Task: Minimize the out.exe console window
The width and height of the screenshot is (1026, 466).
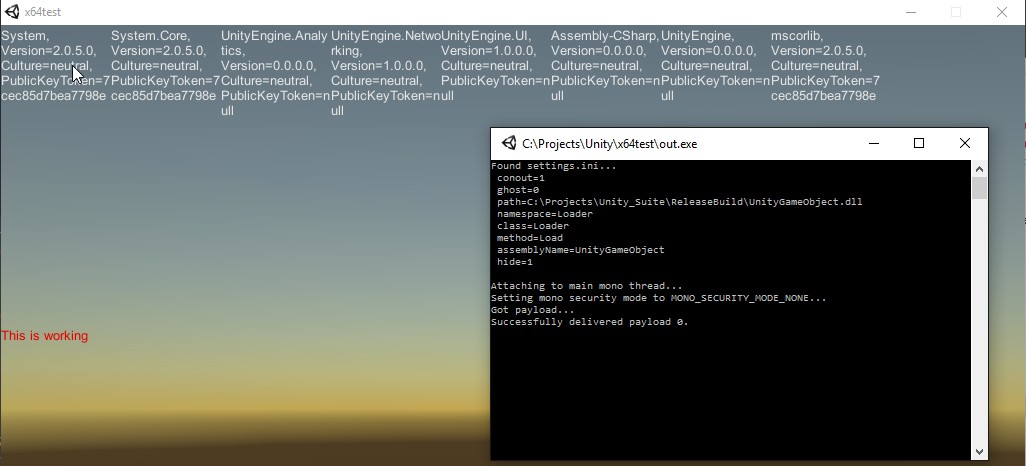Action: pos(873,143)
